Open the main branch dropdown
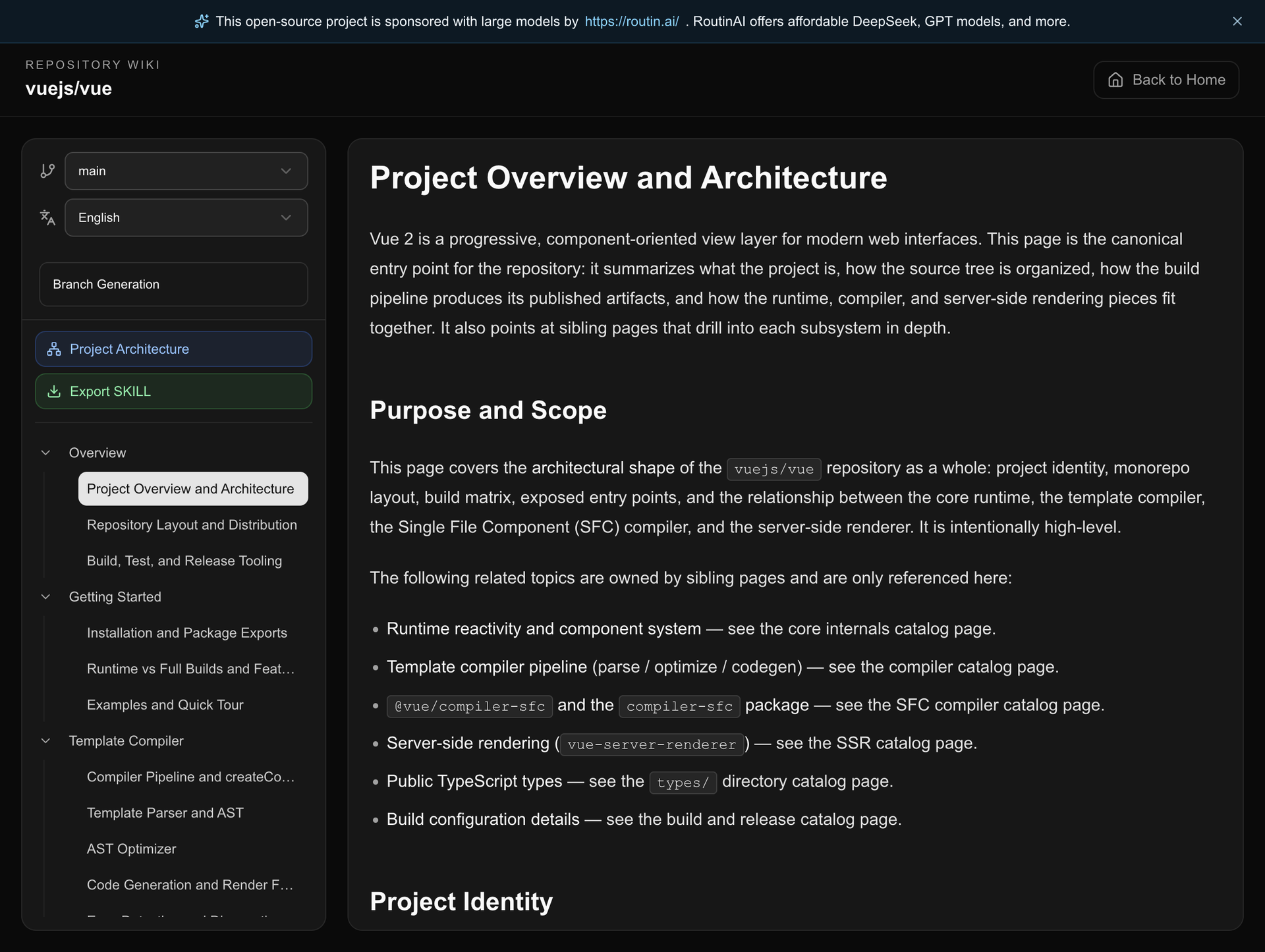This screenshot has height=952, width=1265. pyautogui.click(x=186, y=171)
